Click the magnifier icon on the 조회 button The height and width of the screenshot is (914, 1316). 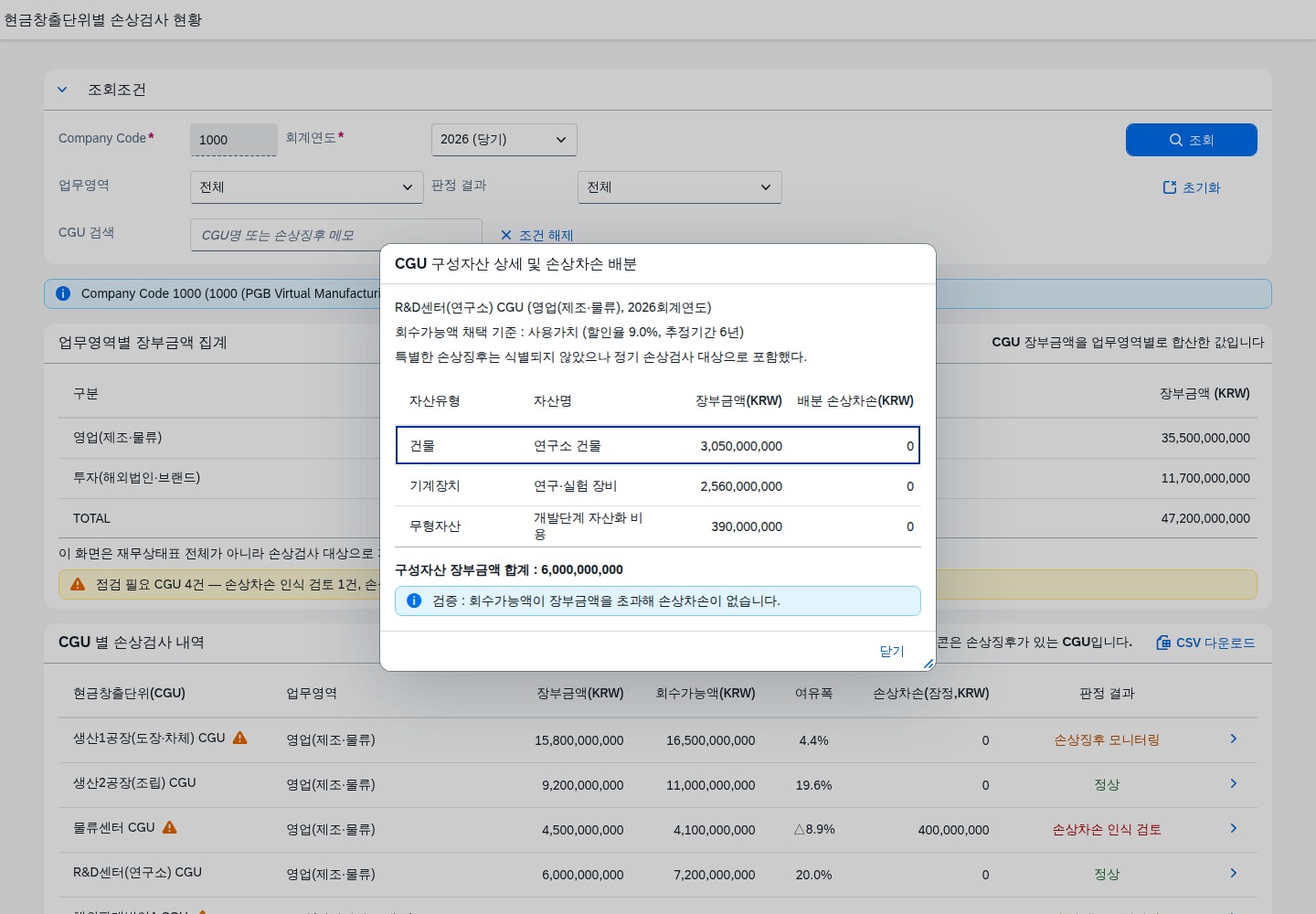click(1176, 140)
